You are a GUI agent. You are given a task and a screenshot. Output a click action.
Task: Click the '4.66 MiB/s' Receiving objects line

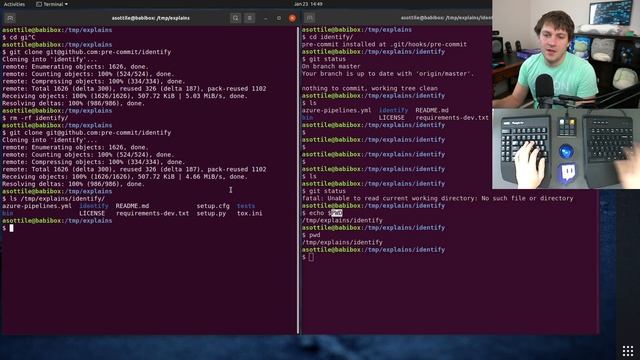pyautogui.click(x=125, y=177)
